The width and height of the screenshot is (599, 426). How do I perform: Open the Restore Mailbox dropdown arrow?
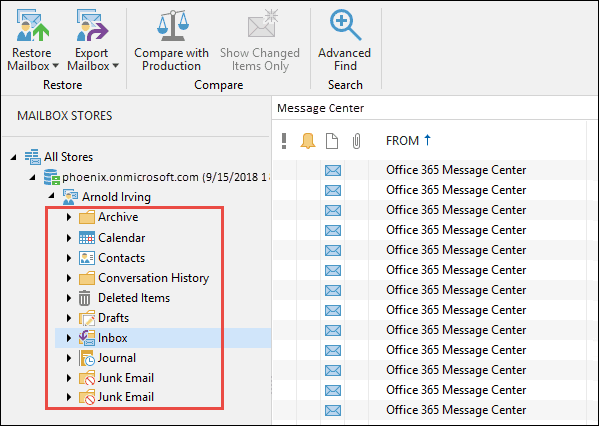click(x=55, y=66)
